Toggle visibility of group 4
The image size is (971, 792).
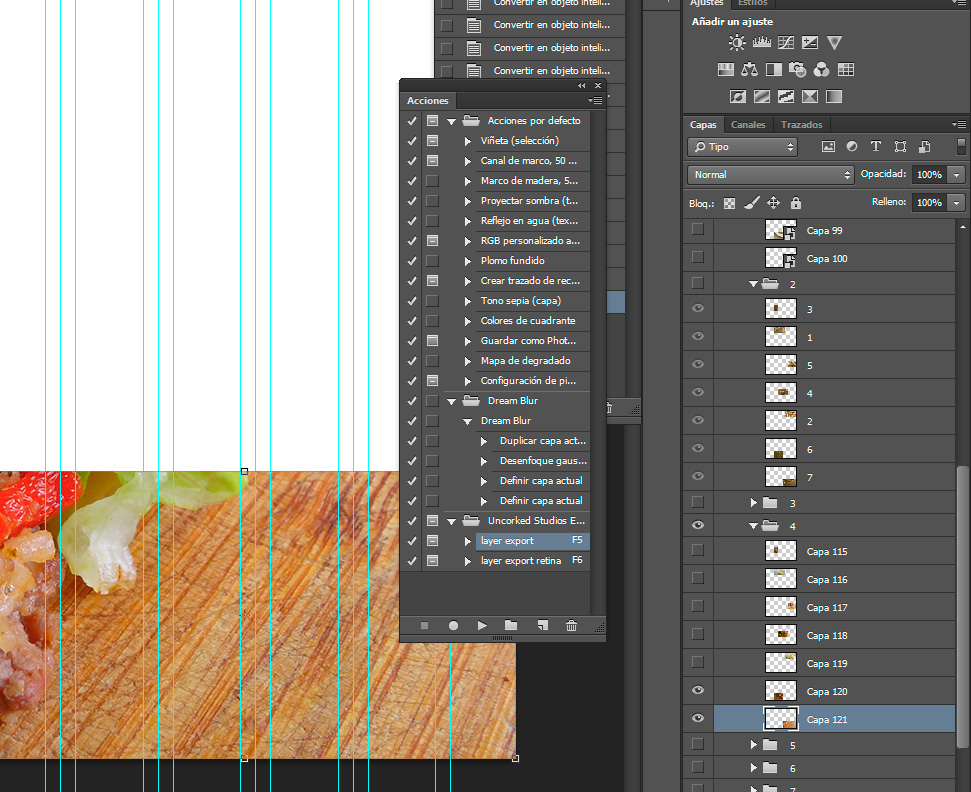coord(698,525)
